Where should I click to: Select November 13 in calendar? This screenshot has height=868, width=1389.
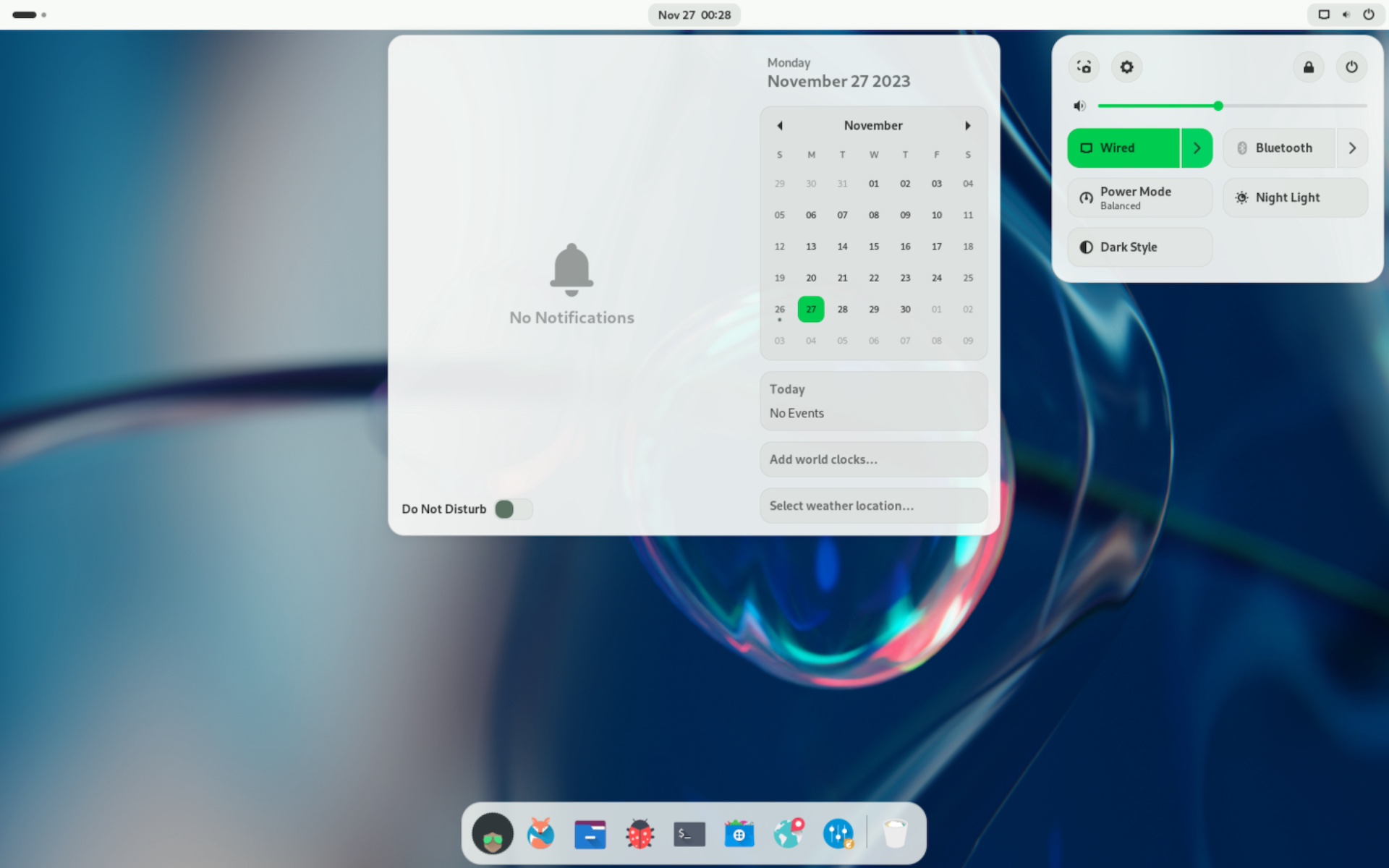point(811,247)
